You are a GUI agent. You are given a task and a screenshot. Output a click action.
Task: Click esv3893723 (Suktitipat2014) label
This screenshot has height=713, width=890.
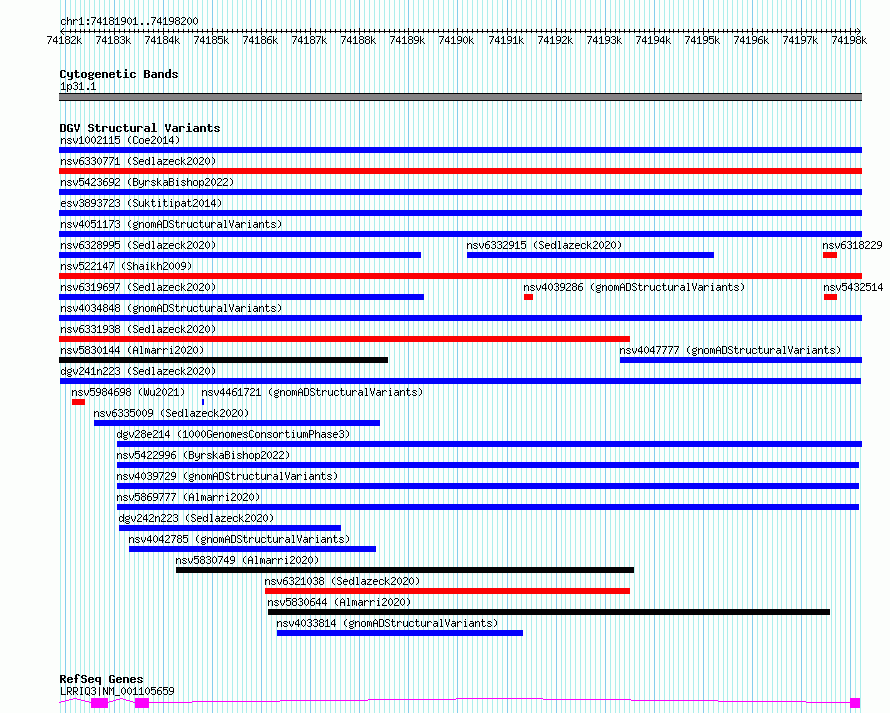tap(141, 203)
